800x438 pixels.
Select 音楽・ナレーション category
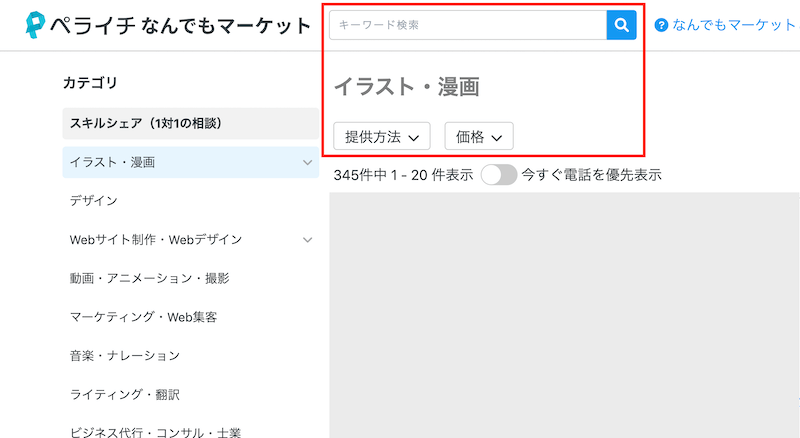(x=124, y=356)
